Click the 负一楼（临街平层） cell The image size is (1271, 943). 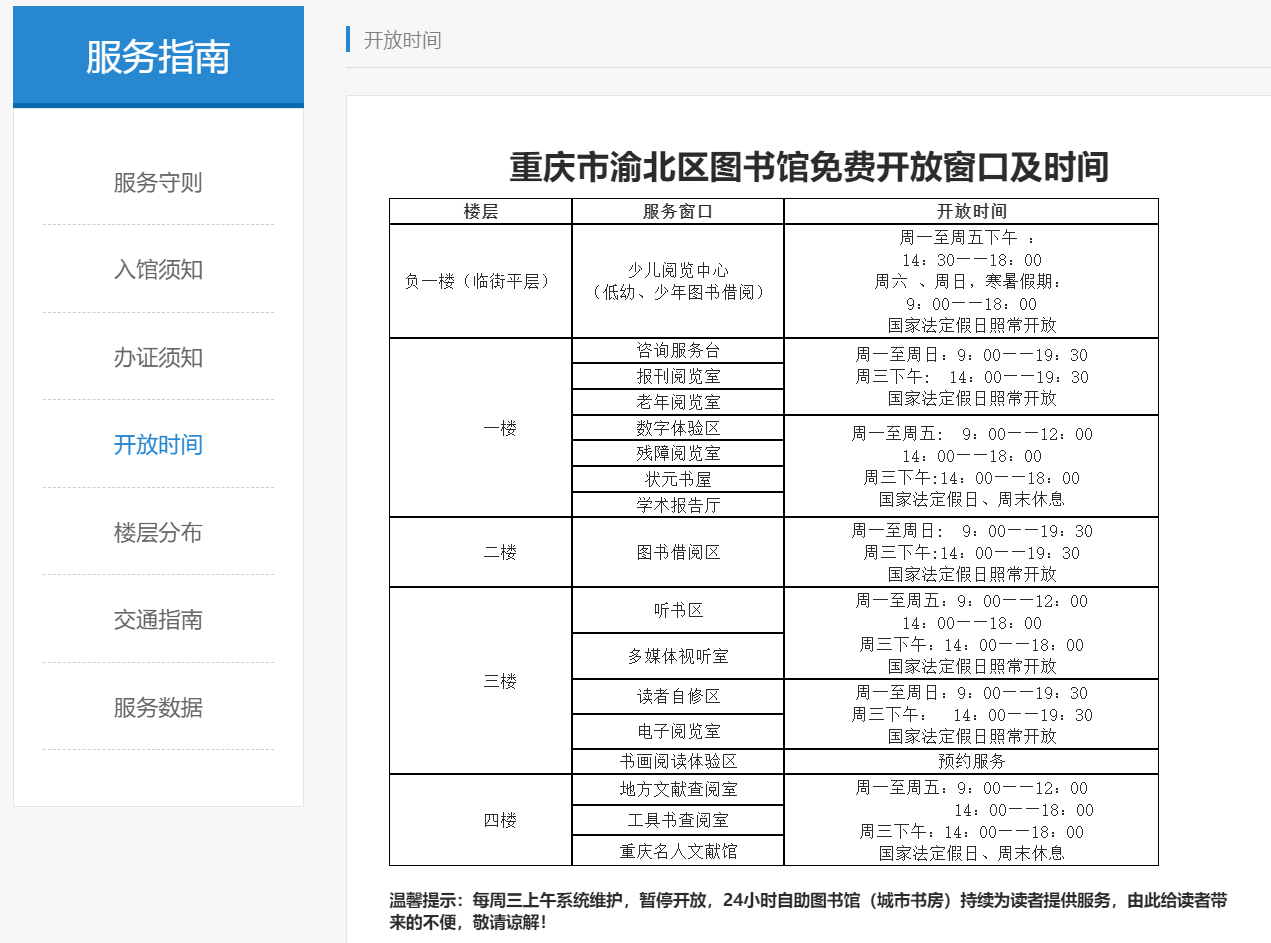[480, 282]
